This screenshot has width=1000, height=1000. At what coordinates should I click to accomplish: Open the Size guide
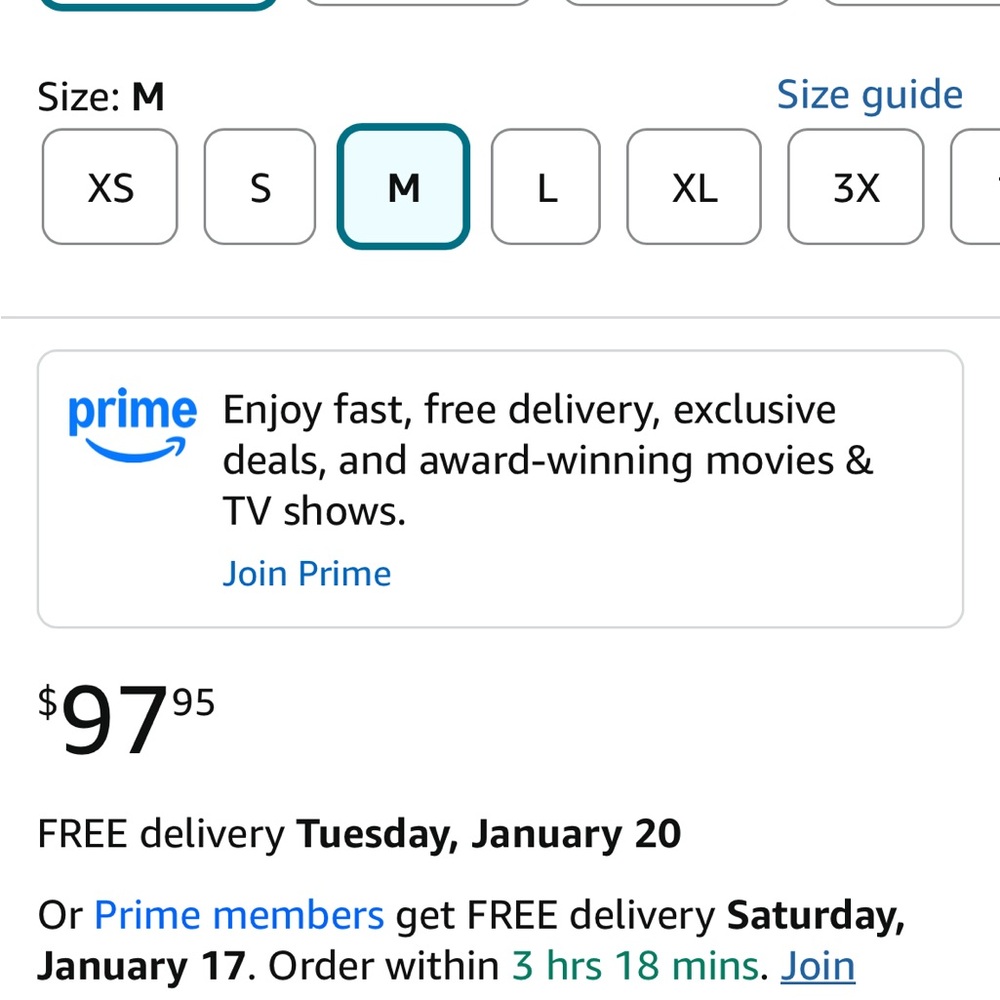click(x=869, y=95)
